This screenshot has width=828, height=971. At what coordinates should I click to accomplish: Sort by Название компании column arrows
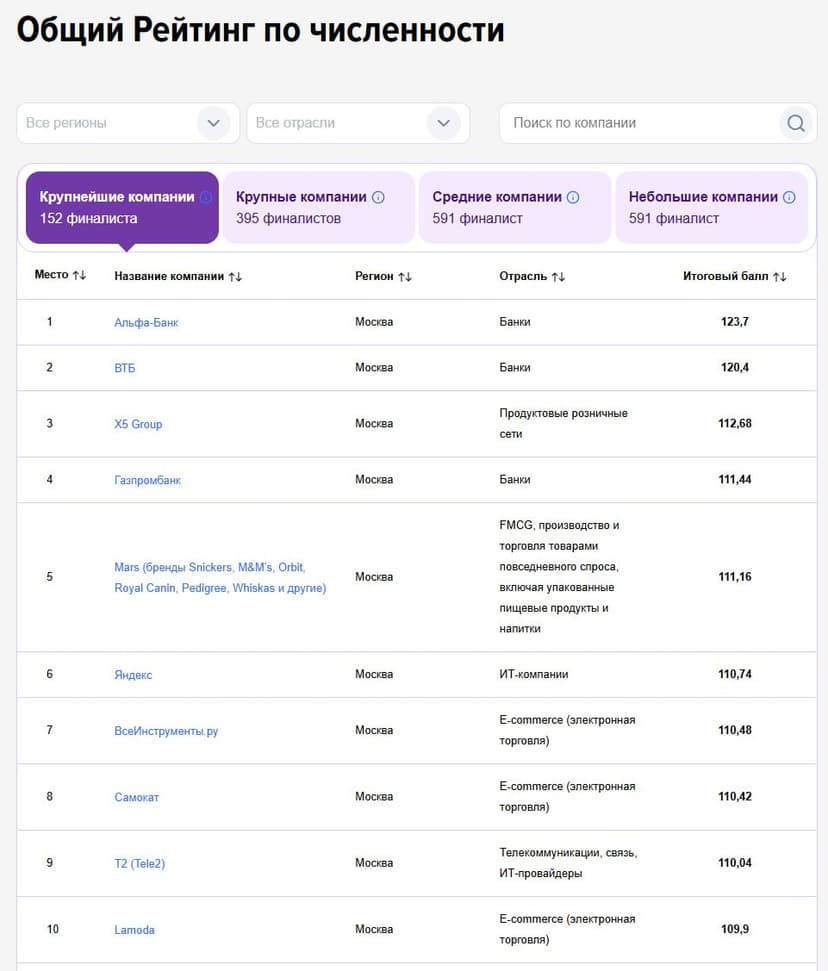click(x=235, y=276)
